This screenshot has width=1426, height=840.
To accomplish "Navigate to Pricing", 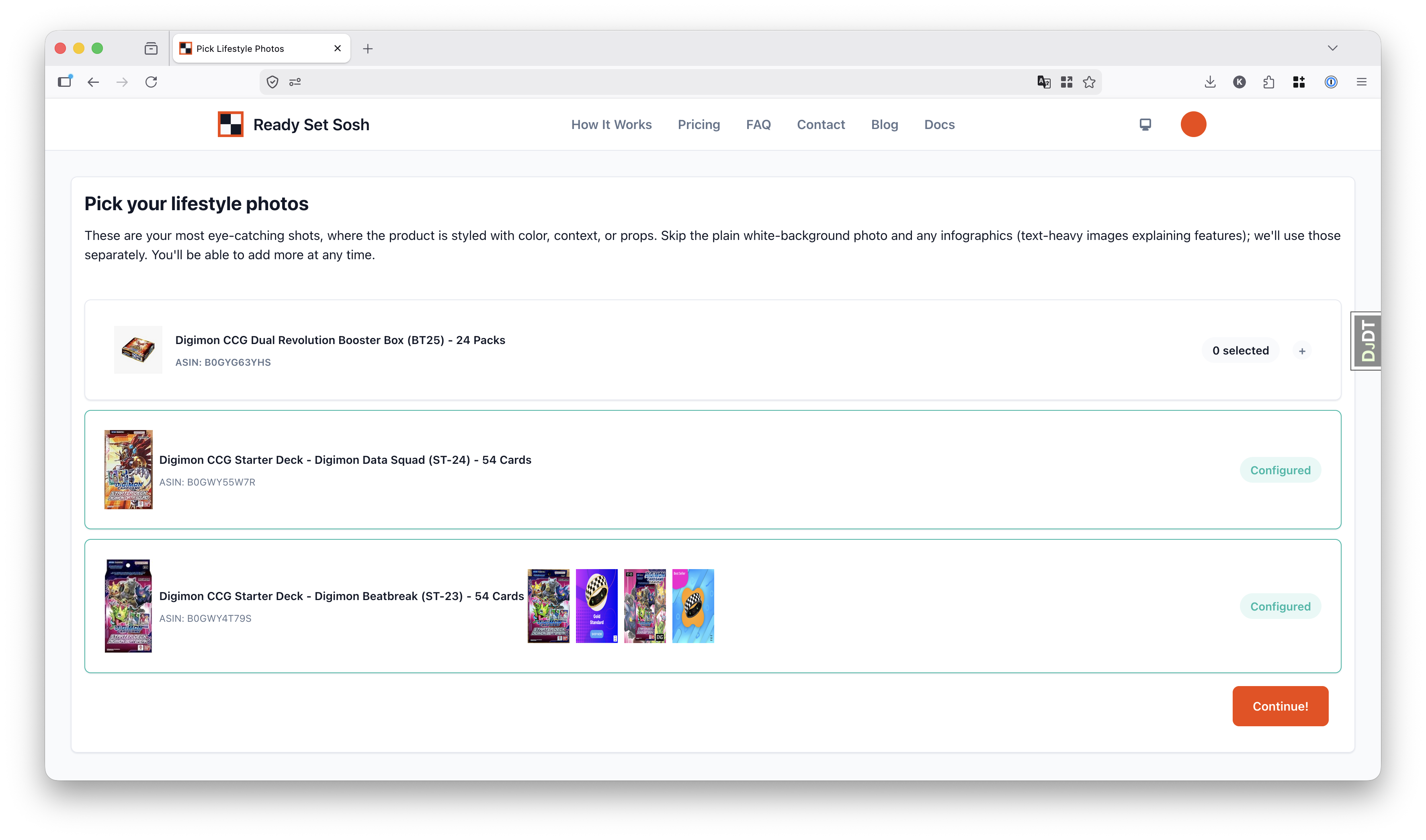I will pos(699,125).
